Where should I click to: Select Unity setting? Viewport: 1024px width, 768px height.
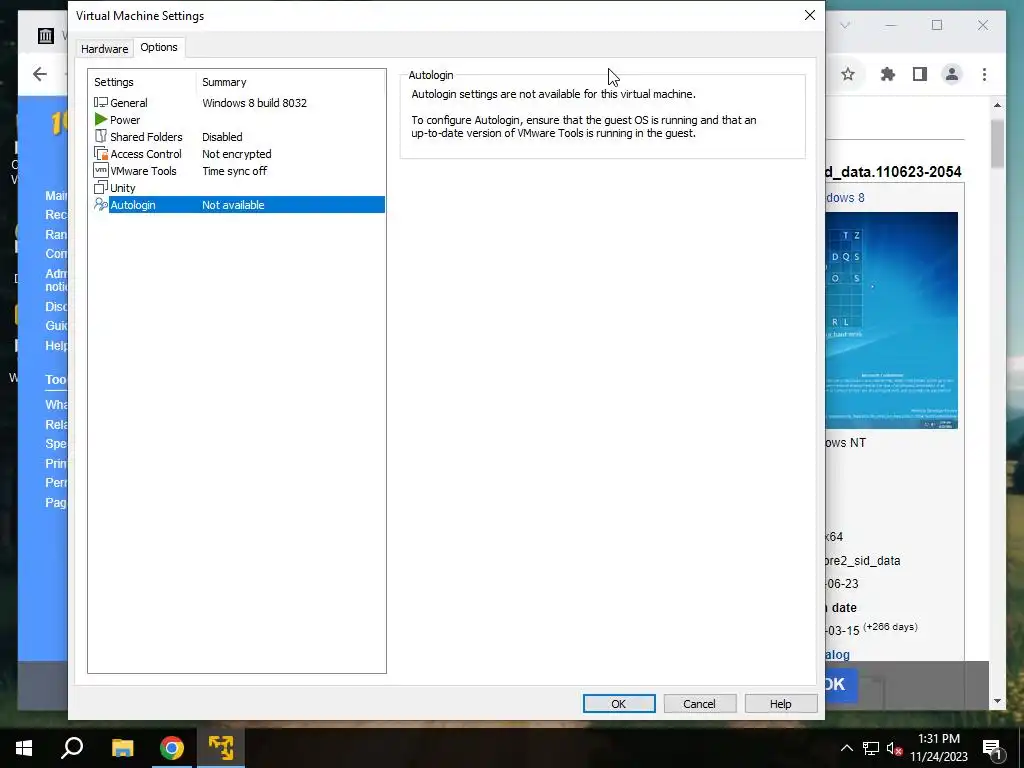[239, 187]
